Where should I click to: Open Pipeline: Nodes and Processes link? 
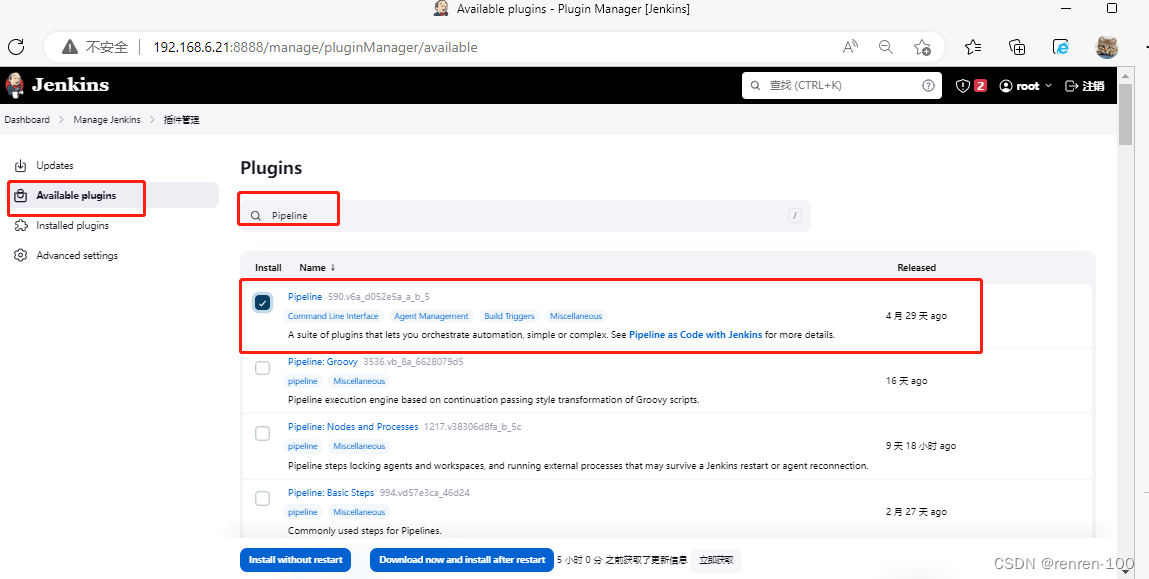353,427
